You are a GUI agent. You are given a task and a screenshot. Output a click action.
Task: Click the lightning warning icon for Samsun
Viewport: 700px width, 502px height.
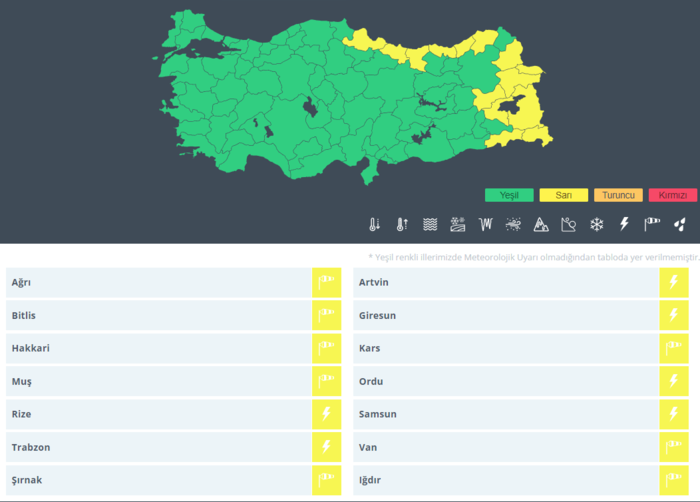click(x=674, y=414)
